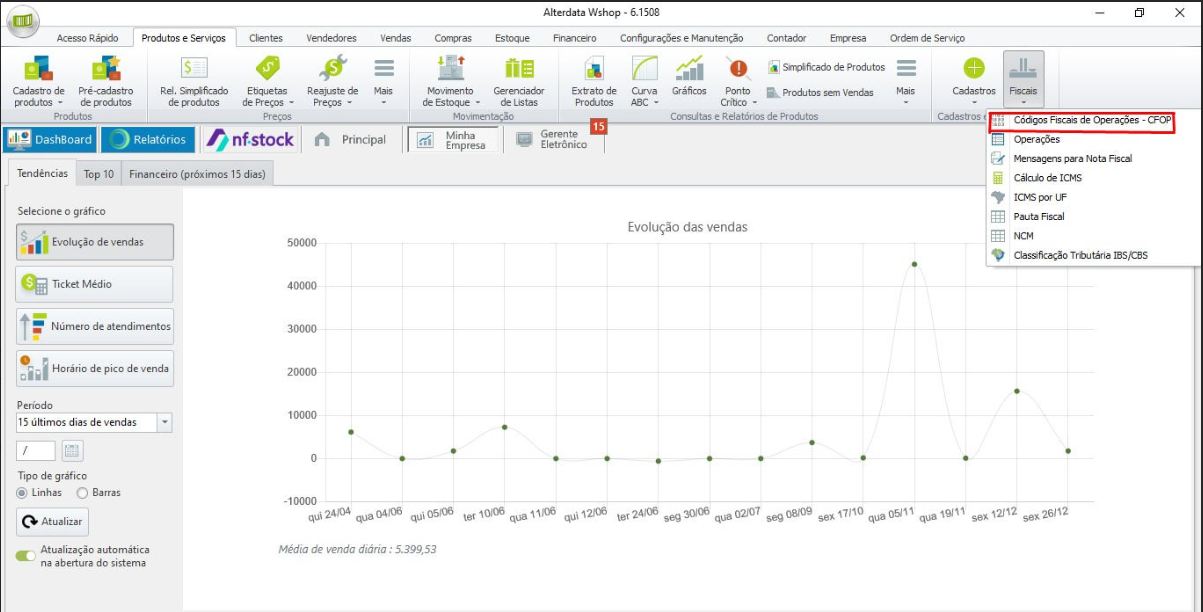Open Cadastro de produtos icon
This screenshot has width=1203, height=612.
[38, 68]
